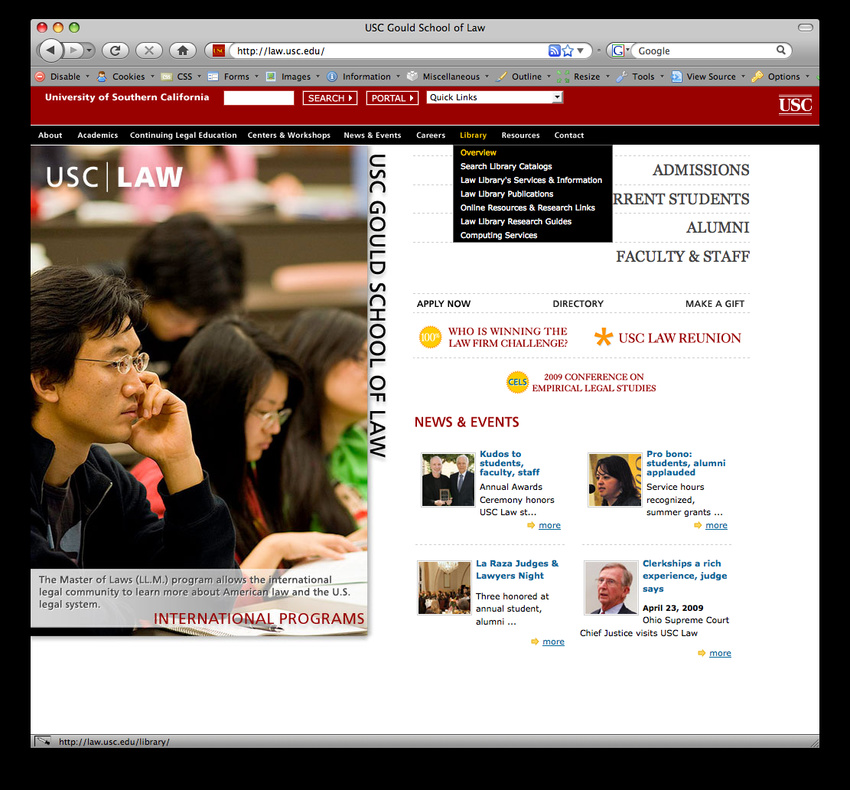
Task: Click the search magnifier icon
Action: pos(781,50)
